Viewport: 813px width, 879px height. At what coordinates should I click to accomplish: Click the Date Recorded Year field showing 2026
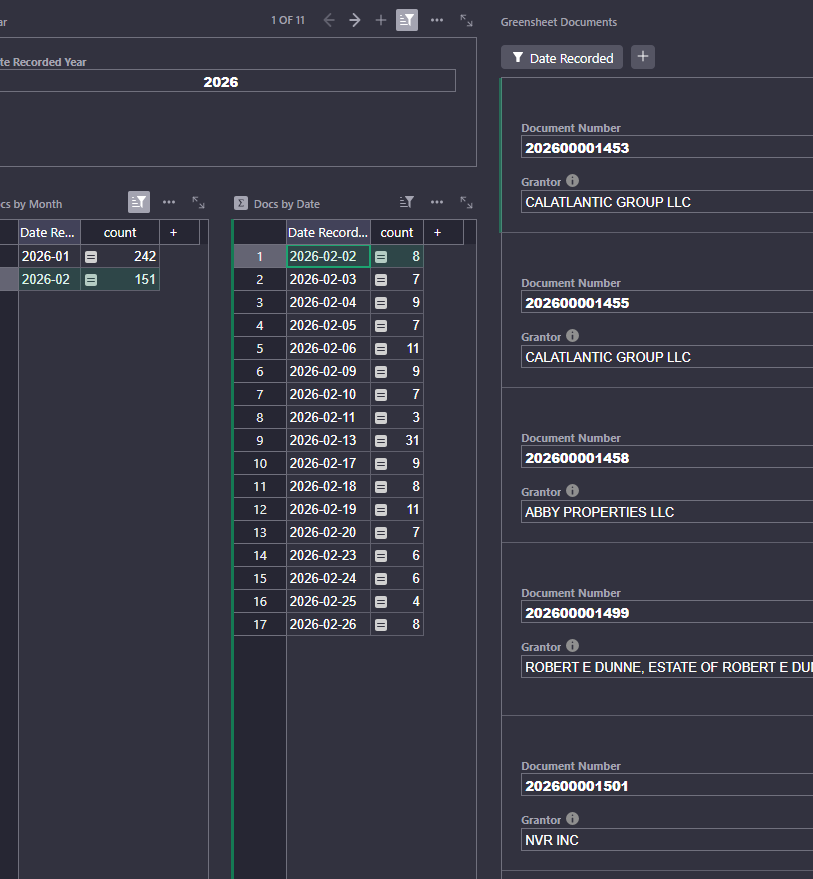[x=222, y=82]
